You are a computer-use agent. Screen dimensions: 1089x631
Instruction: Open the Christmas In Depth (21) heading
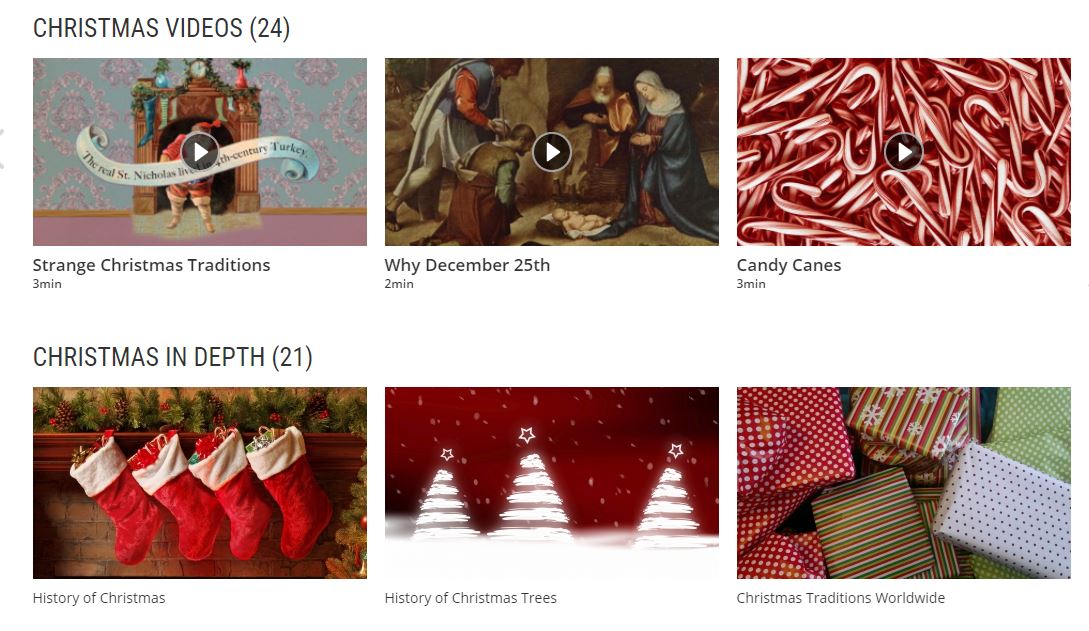click(173, 357)
